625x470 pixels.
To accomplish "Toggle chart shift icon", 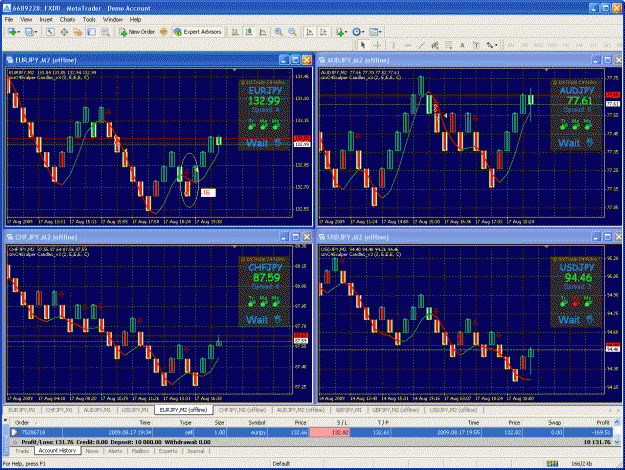I will coord(323,32).
